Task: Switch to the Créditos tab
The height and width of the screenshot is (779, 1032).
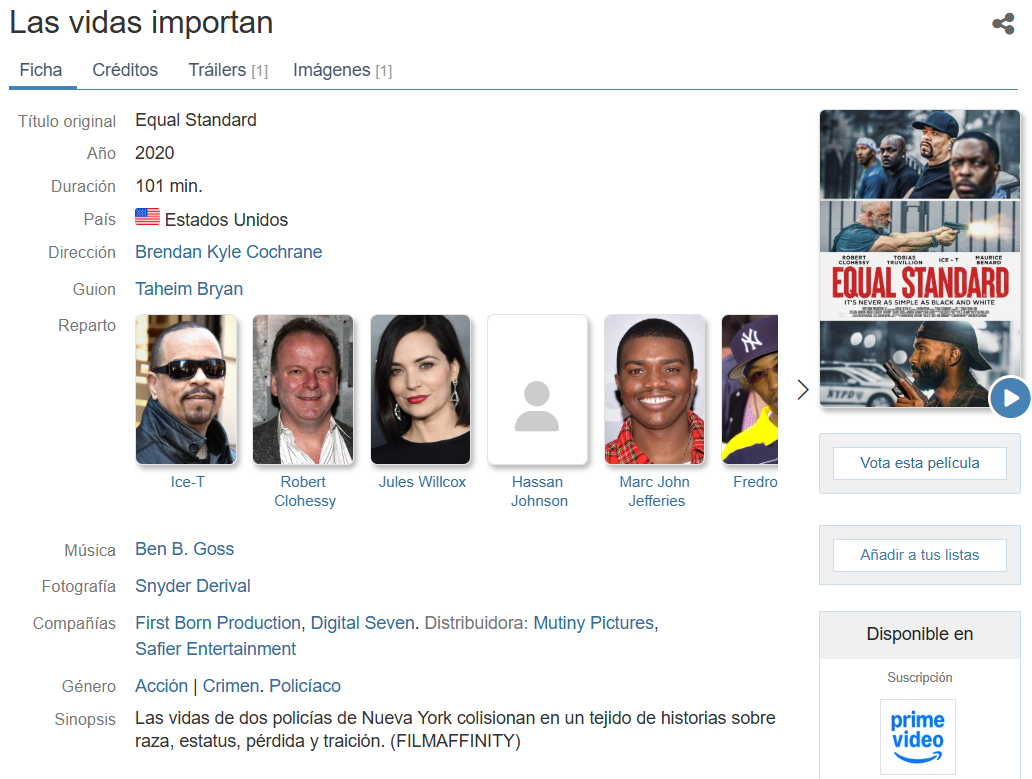Action: [125, 70]
